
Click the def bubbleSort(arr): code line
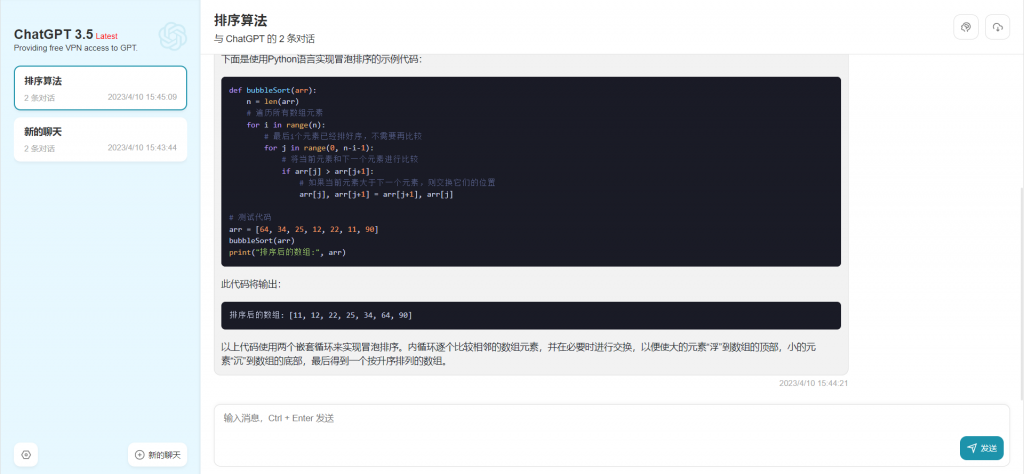pos(272,90)
